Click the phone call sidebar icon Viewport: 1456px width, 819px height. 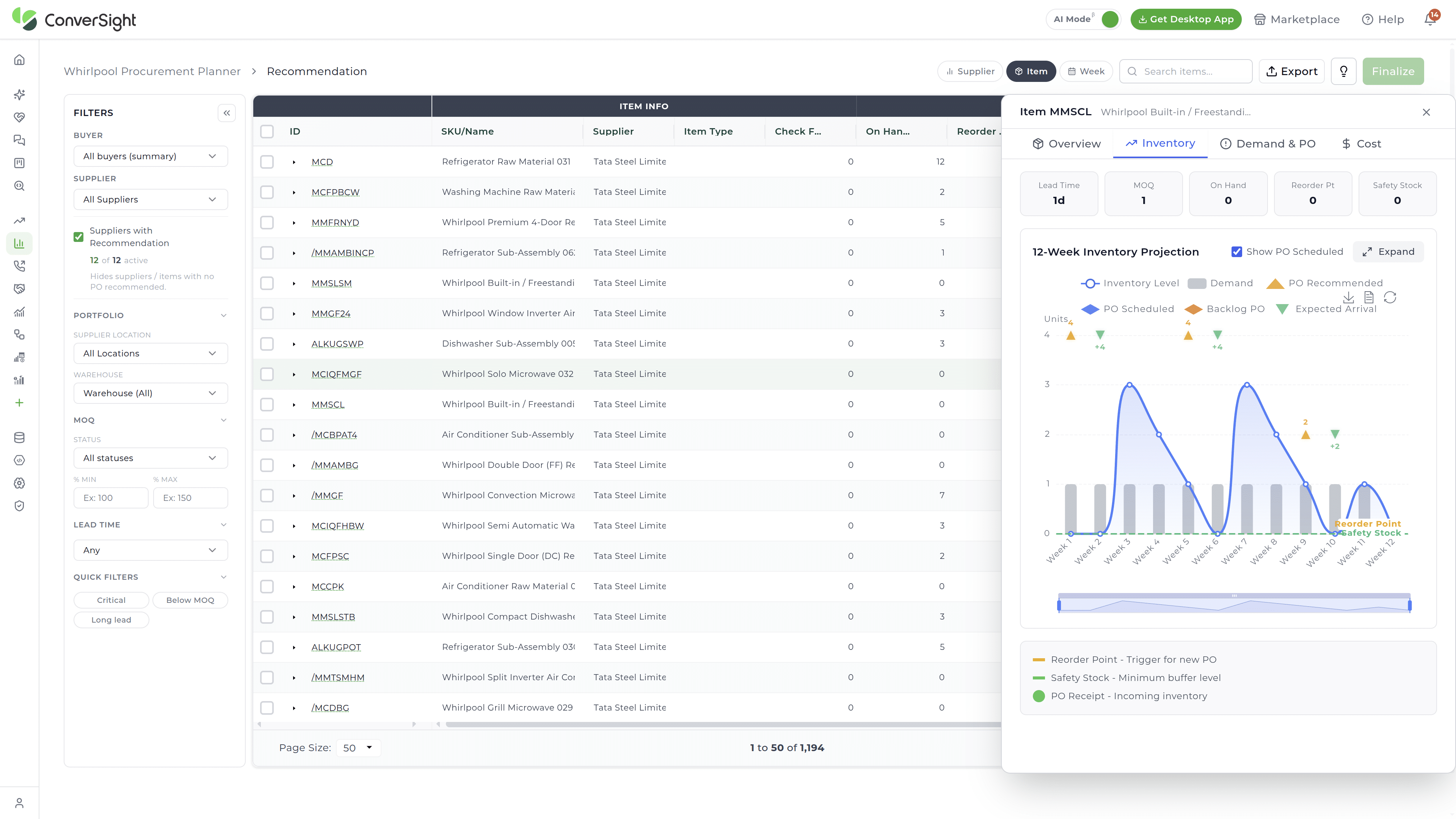[19, 266]
